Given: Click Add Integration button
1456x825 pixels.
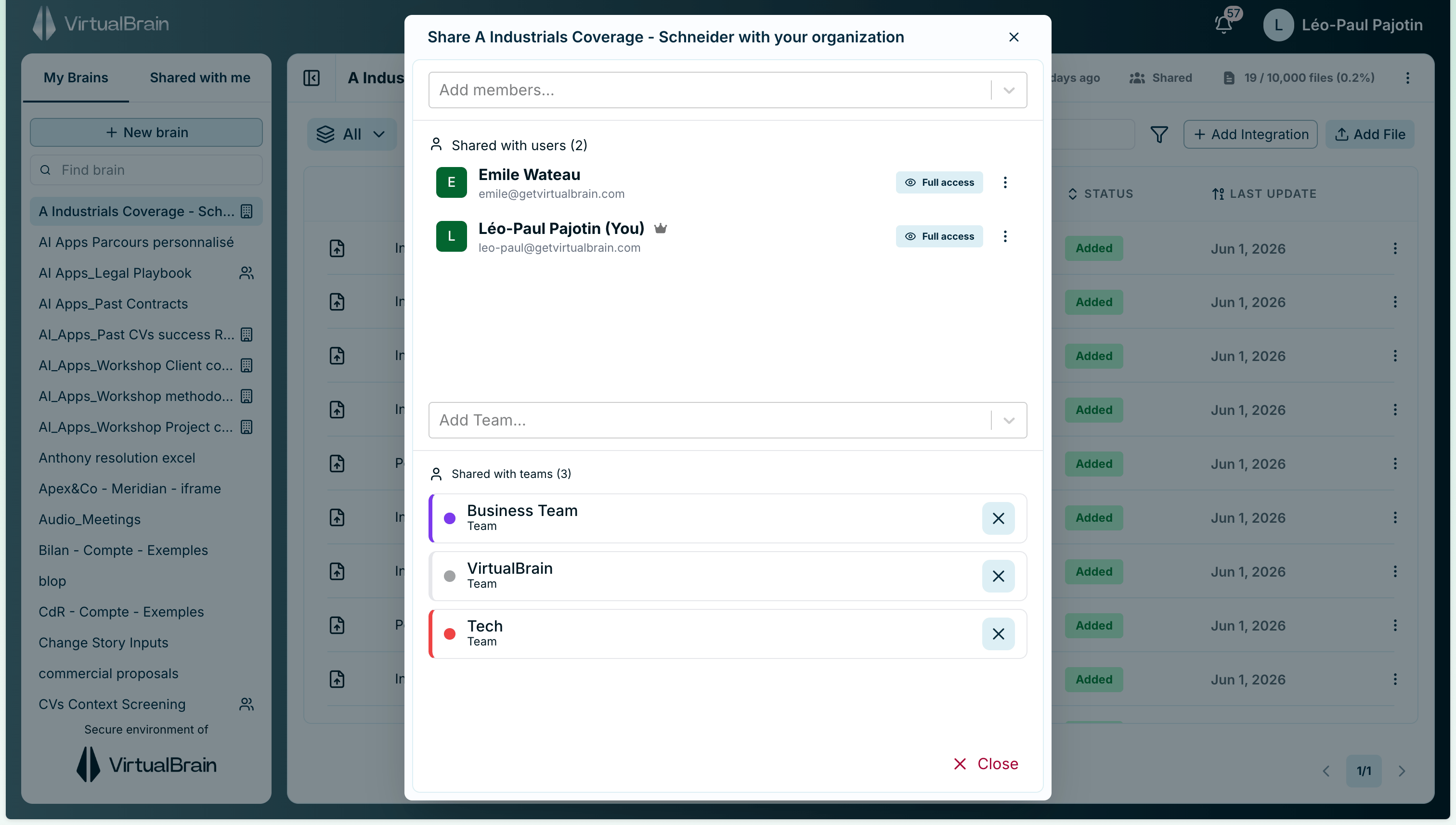Looking at the screenshot, I should (x=1250, y=134).
